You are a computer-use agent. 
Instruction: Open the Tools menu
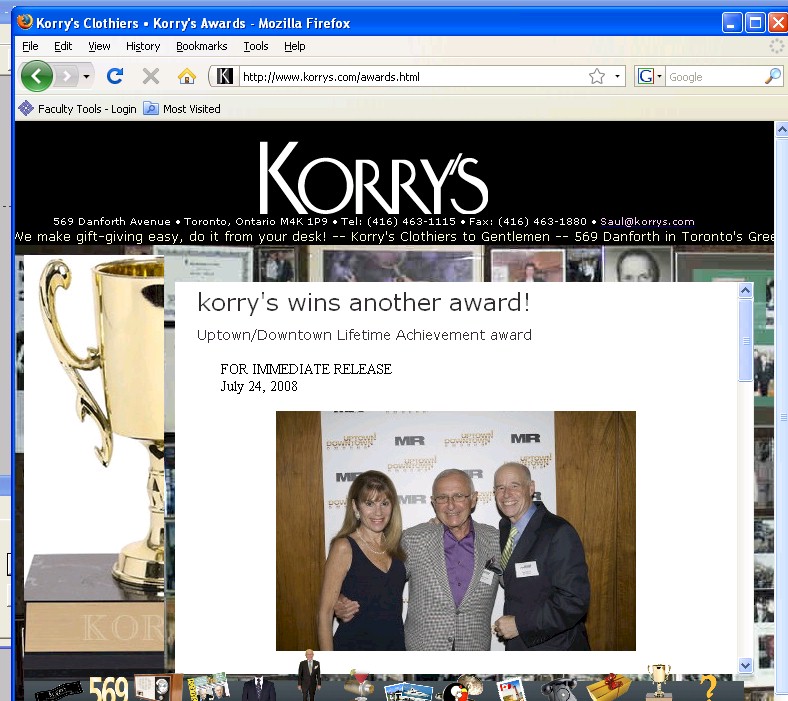[256, 46]
